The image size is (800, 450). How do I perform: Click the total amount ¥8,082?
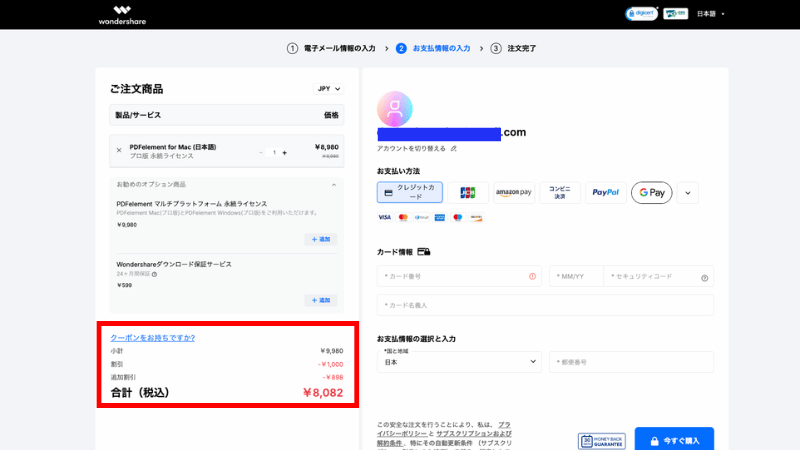[x=323, y=392]
